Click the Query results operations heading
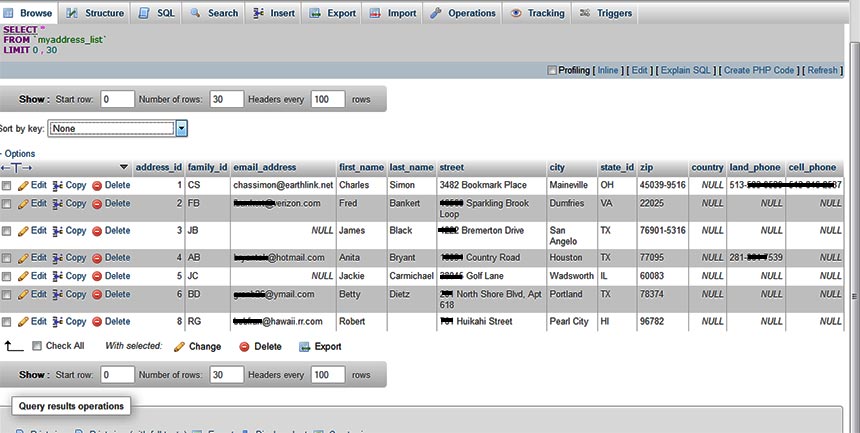The height and width of the screenshot is (433, 860). (71, 407)
